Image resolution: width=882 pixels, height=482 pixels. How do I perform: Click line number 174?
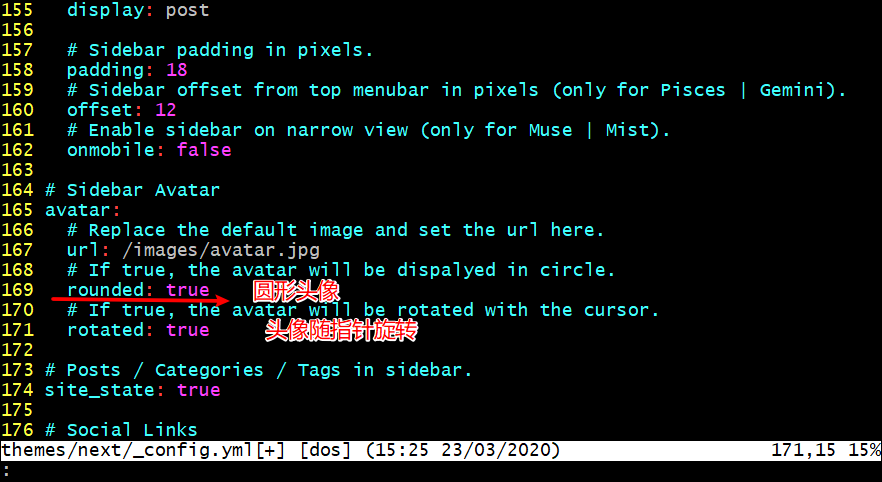pos(17,390)
